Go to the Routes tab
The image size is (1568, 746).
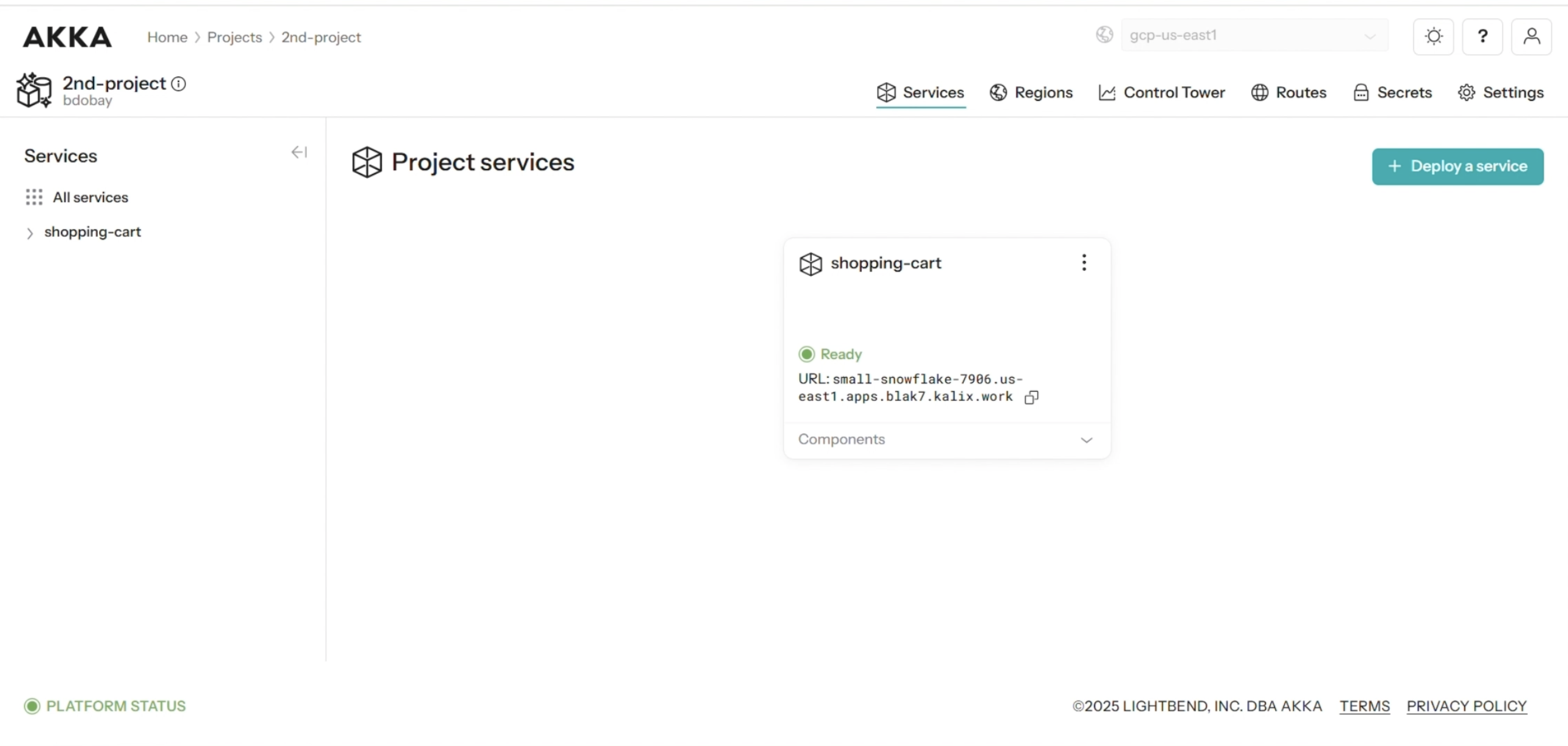point(1288,92)
